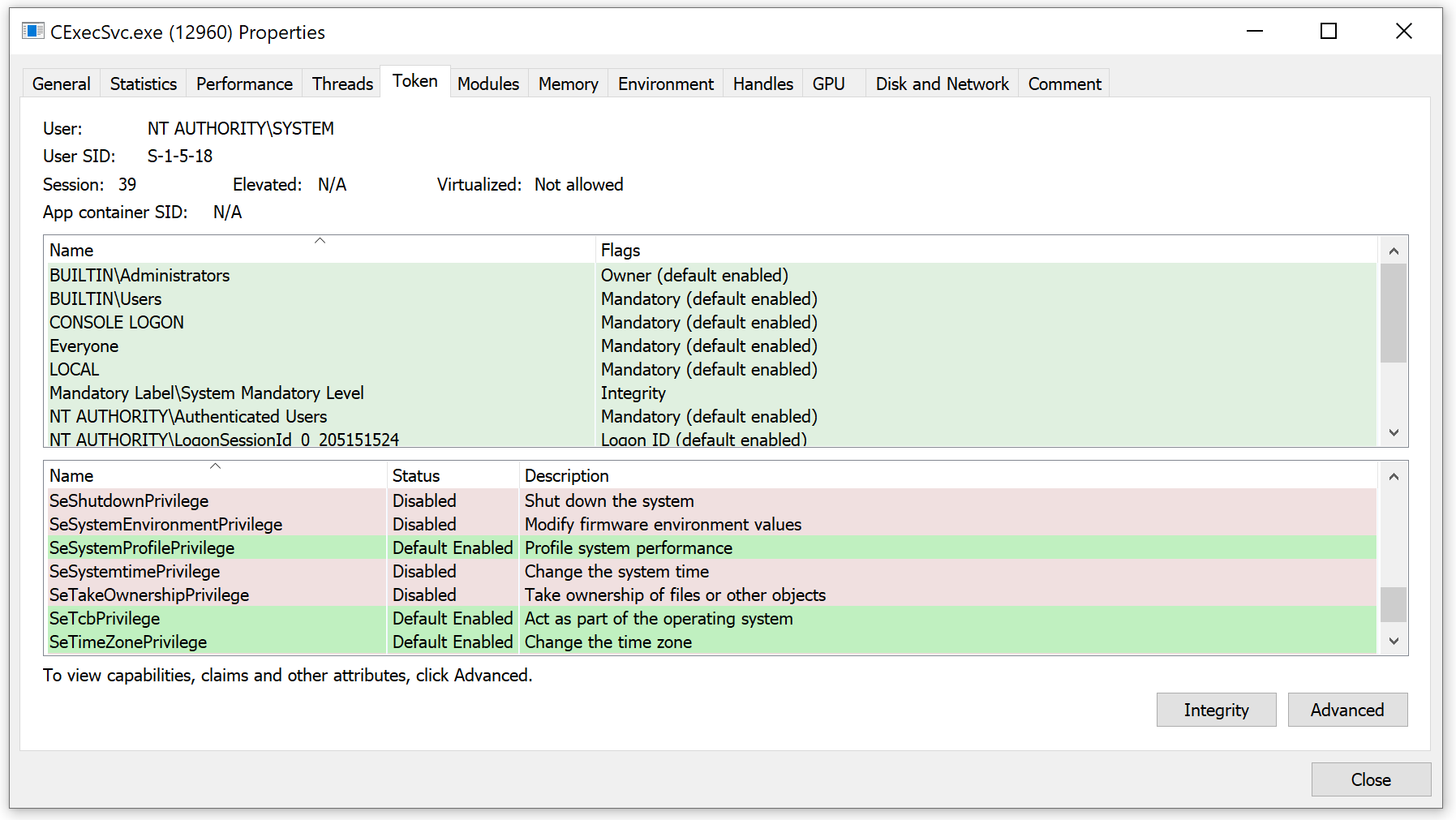
Task: Sort privileges by Status column header
Action: [453, 475]
